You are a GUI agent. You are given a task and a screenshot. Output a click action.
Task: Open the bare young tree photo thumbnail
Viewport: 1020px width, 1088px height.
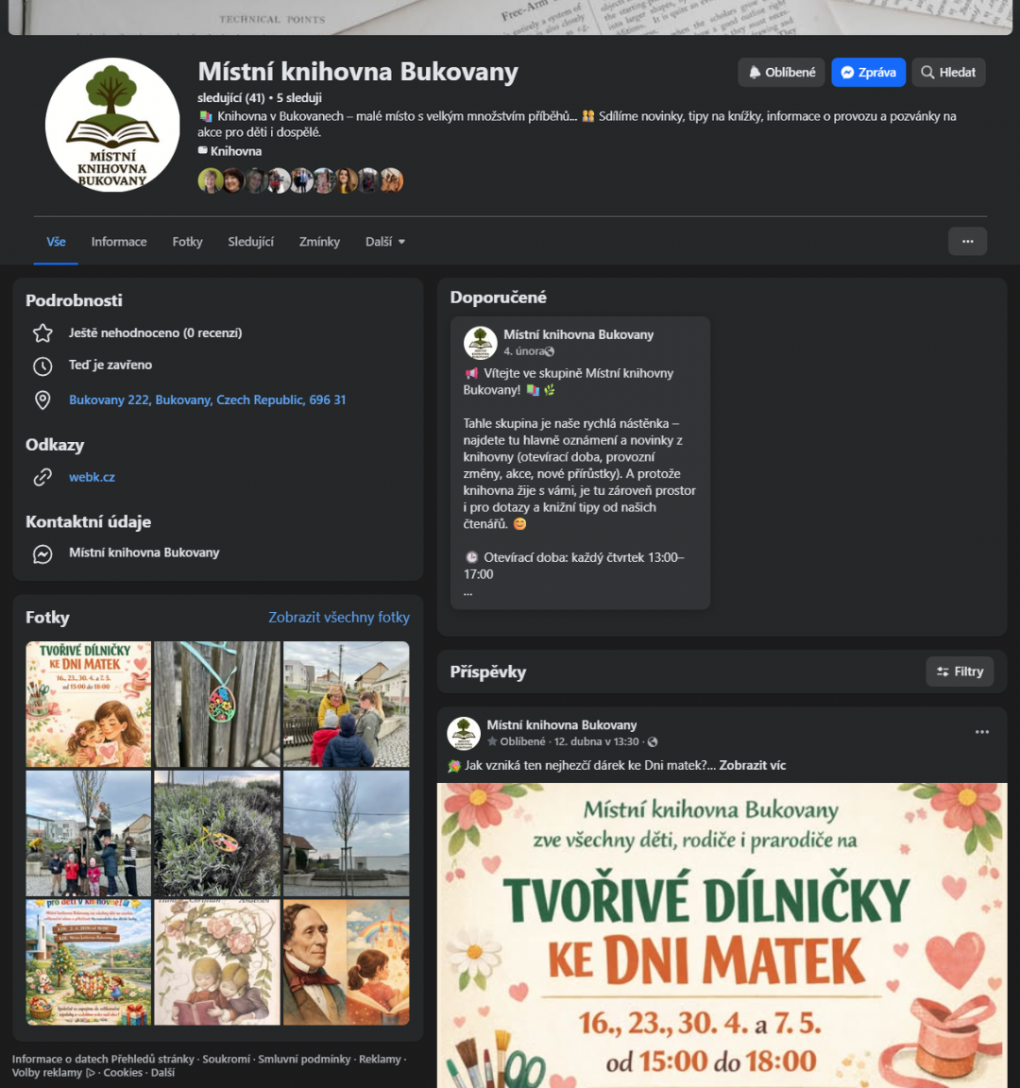[x=346, y=833]
